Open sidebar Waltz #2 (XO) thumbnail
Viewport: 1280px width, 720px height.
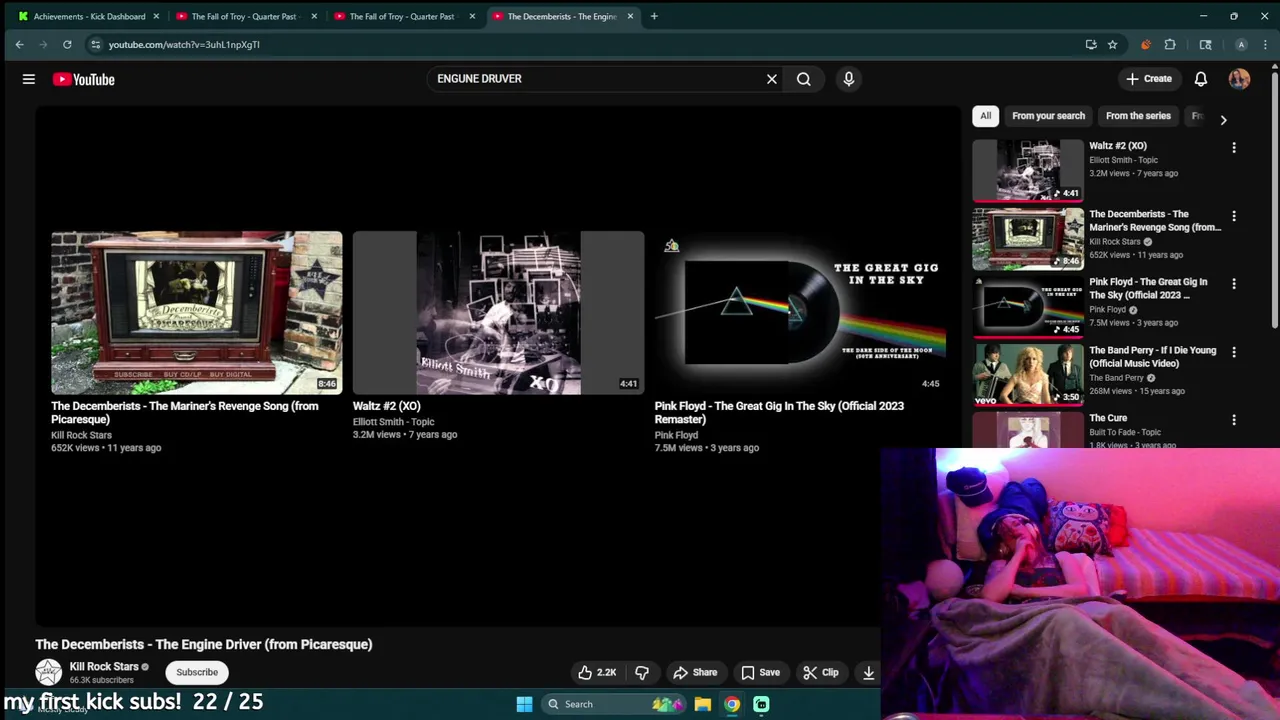click(1028, 170)
